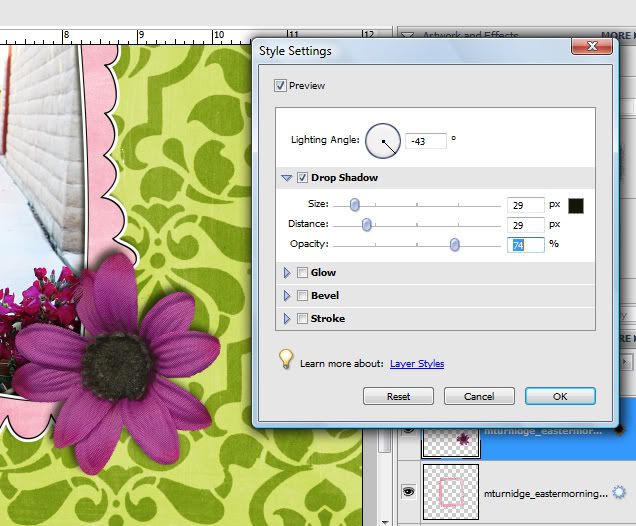The width and height of the screenshot is (636, 526).
Task: Expand the Glow settings section
Action: pyautogui.click(x=287, y=273)
